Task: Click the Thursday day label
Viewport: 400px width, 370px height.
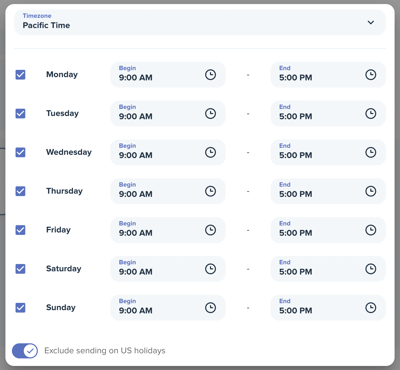Action: click(x=64, y=191)
